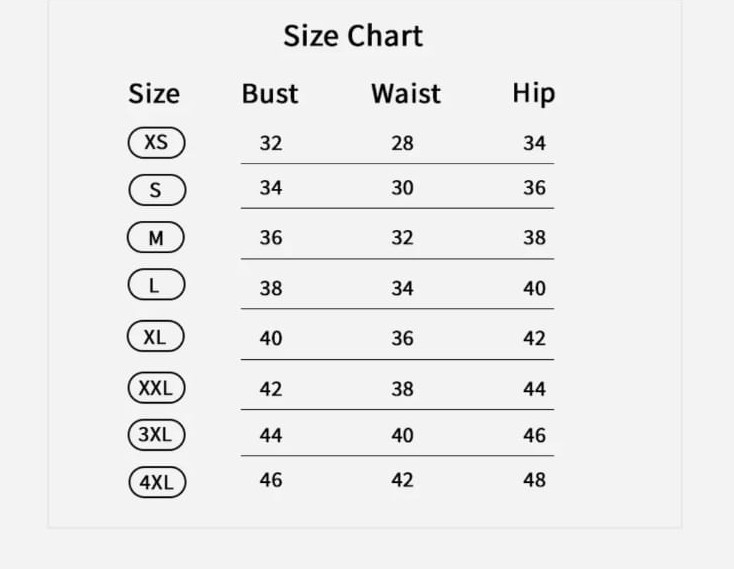Click the hip value in the S row
Image resolution: width=734 pixels, height=569 pixels.
point(534,188)
